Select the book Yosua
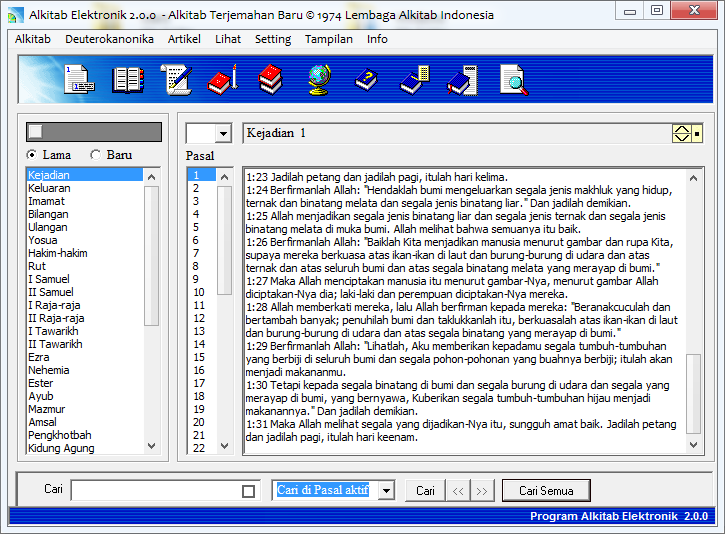This screenshot has width=725, height=534. point(85,240)
